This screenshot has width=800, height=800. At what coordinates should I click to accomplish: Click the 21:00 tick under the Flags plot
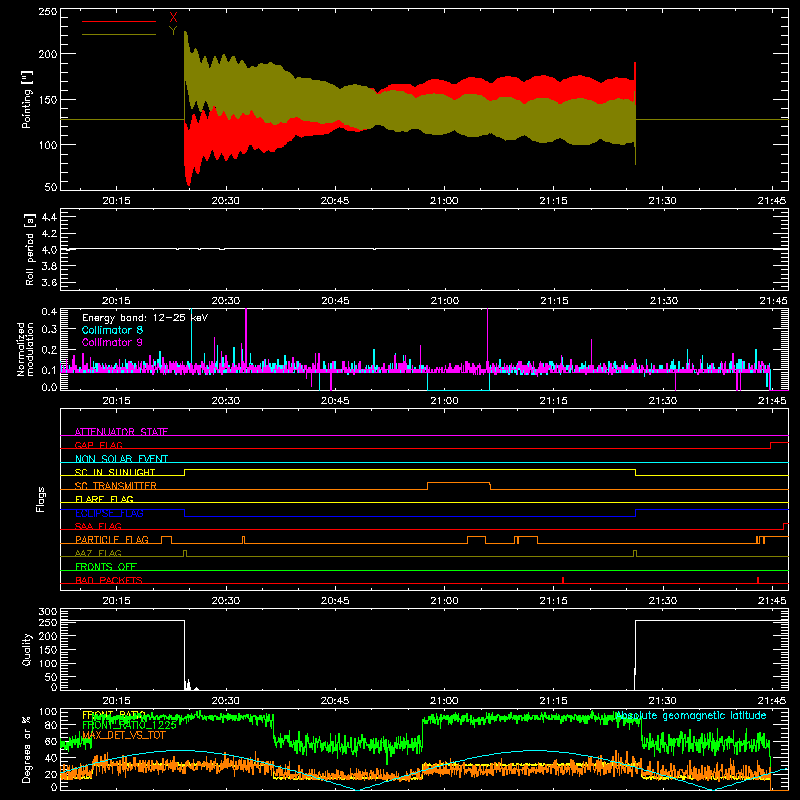coord(444,601)
